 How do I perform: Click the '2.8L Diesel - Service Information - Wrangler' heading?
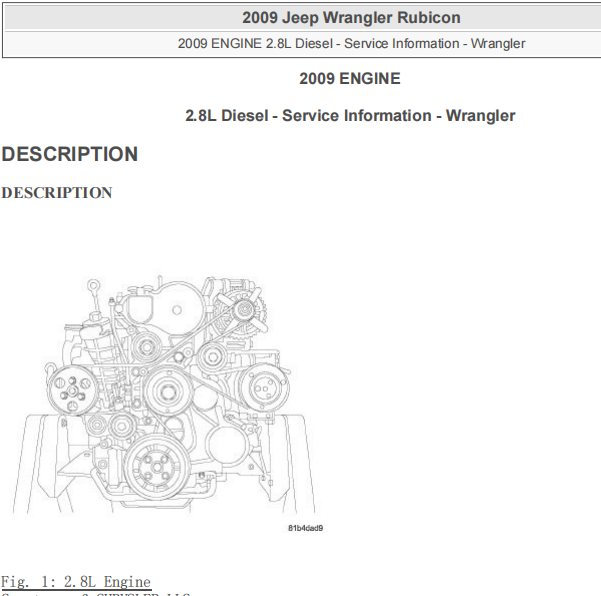(350, 116)
